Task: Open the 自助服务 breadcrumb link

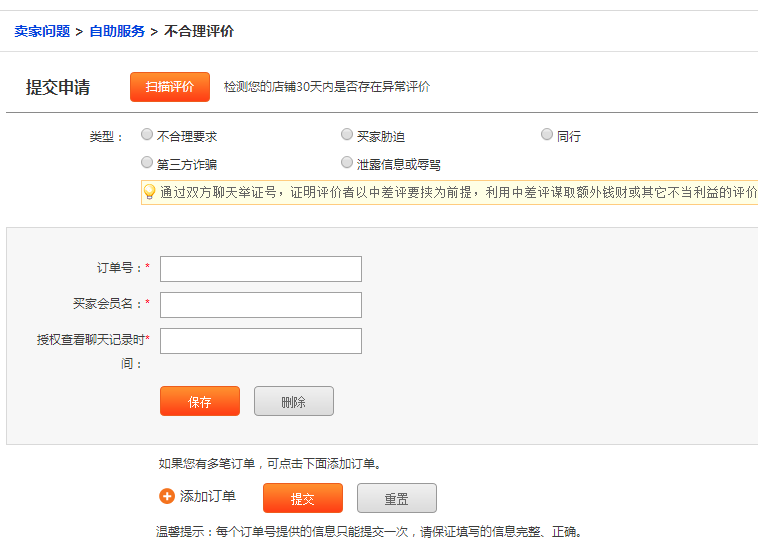Action: coord(117,31)
